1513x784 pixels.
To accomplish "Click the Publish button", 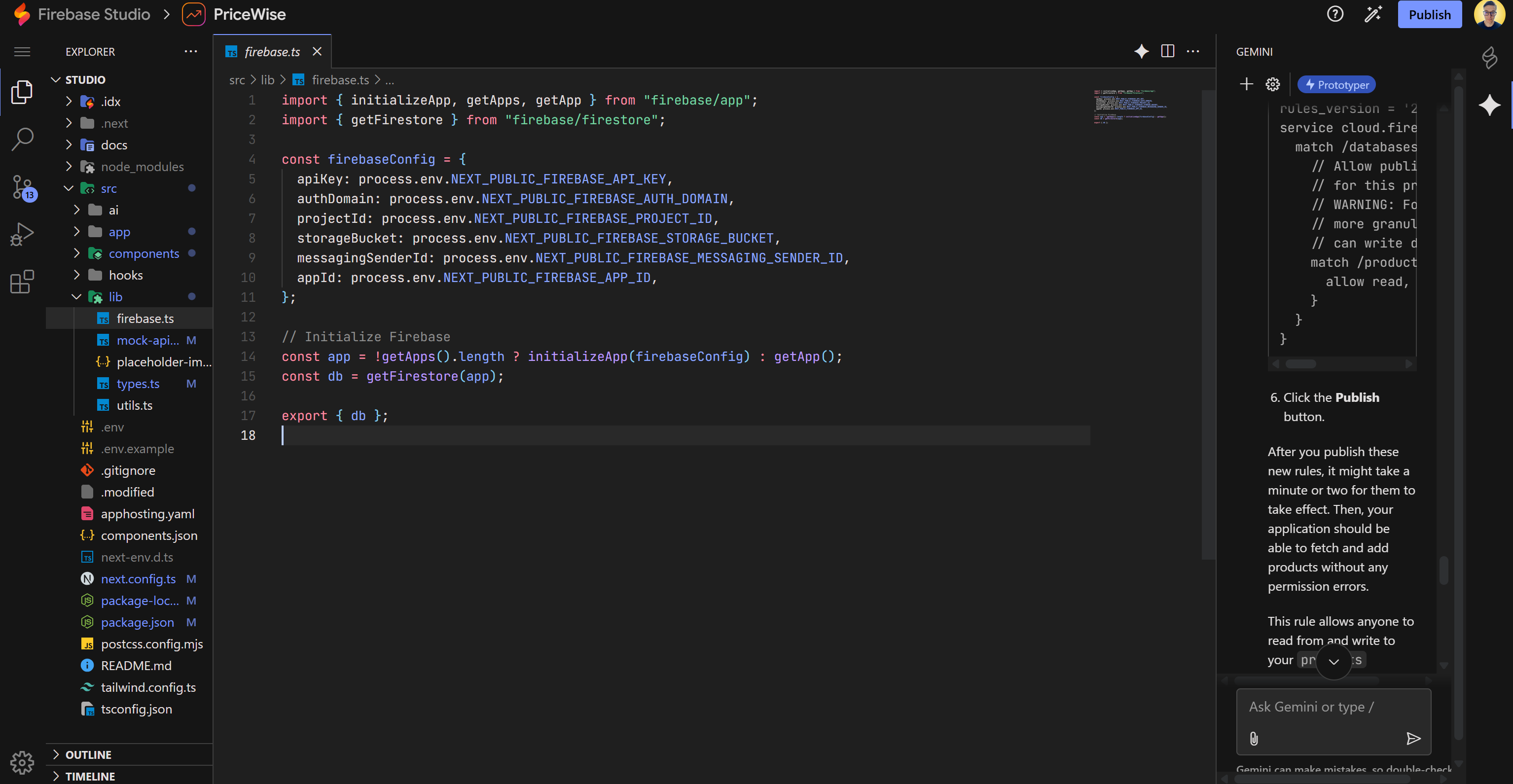I will point(1430,14).
